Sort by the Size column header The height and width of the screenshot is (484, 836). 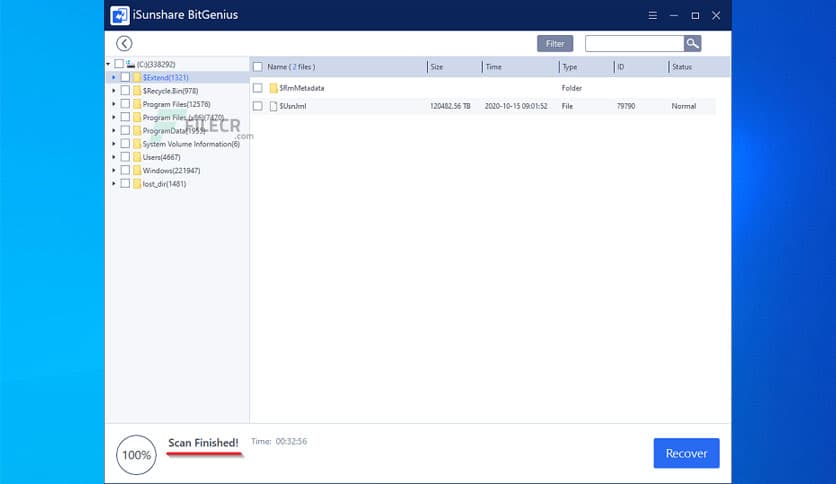pos(437,67)
